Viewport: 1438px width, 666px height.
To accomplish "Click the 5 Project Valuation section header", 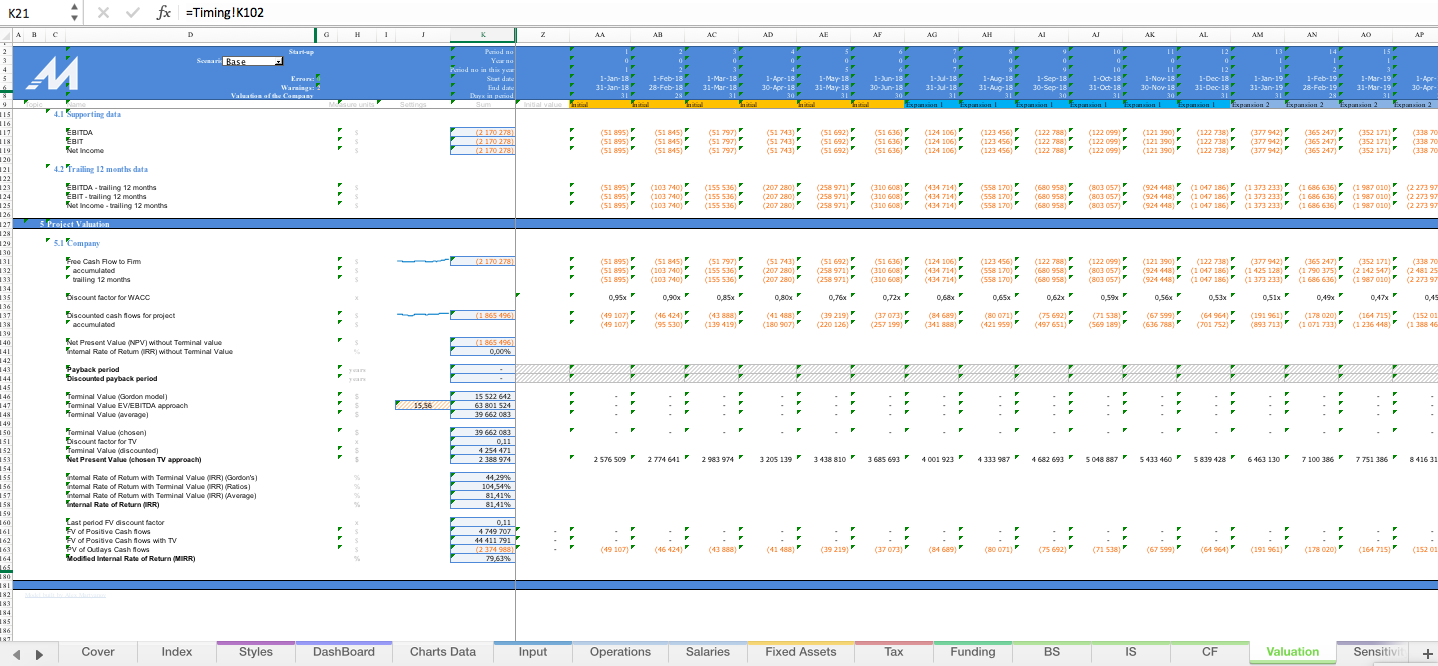I will click(75, 224).
